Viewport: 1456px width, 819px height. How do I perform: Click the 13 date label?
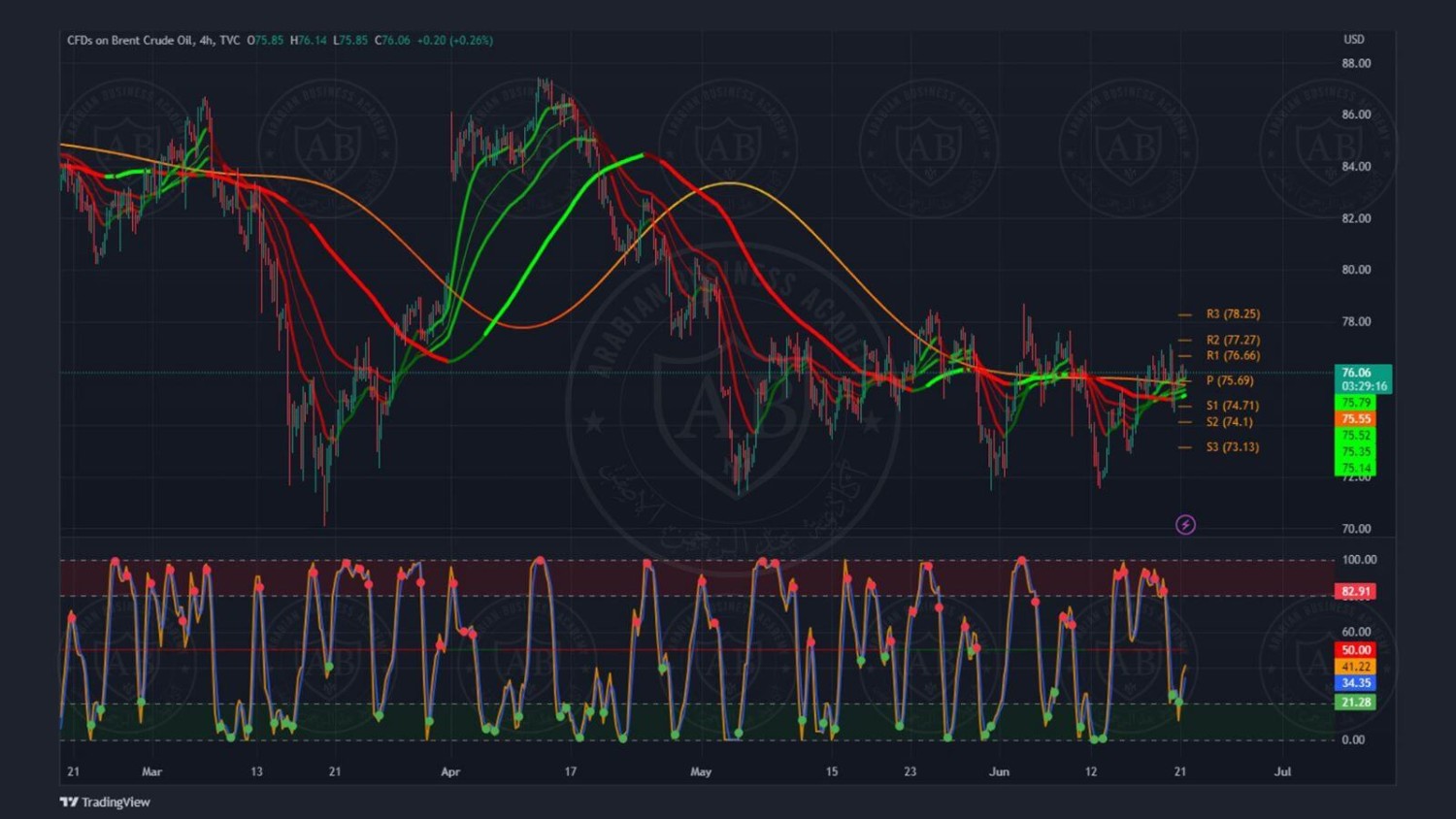click(256, 771)
